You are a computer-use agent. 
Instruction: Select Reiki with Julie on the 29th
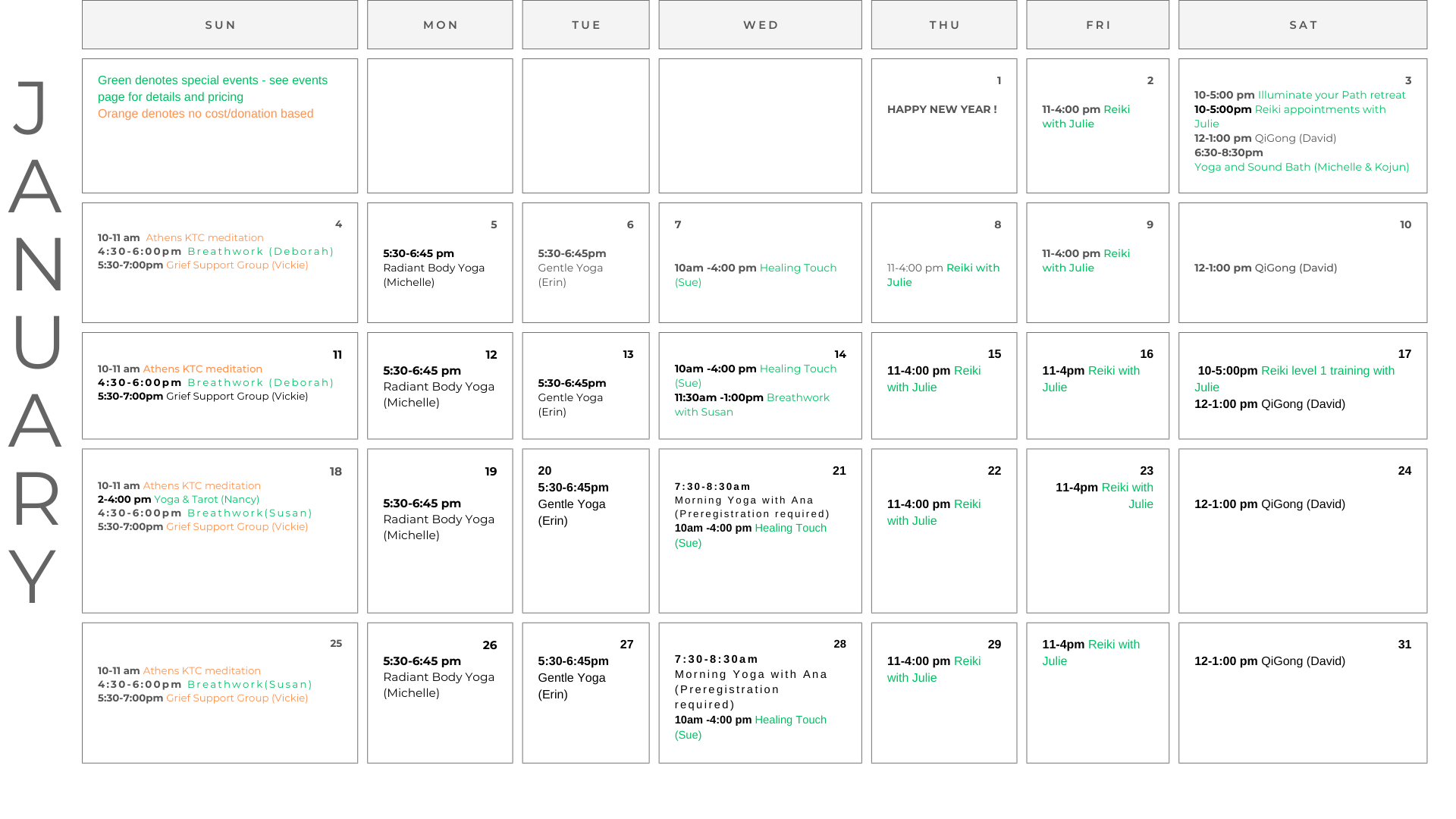pos(966,661)
